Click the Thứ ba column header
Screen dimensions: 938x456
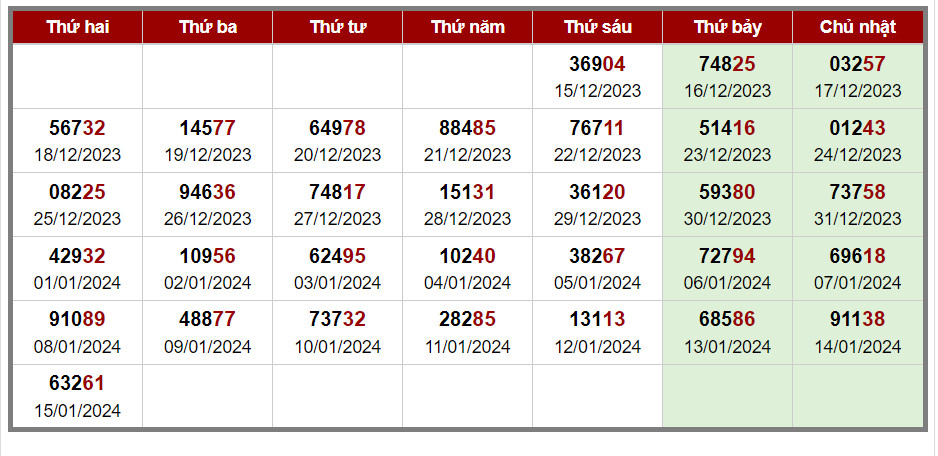click(x=208, y=27)
